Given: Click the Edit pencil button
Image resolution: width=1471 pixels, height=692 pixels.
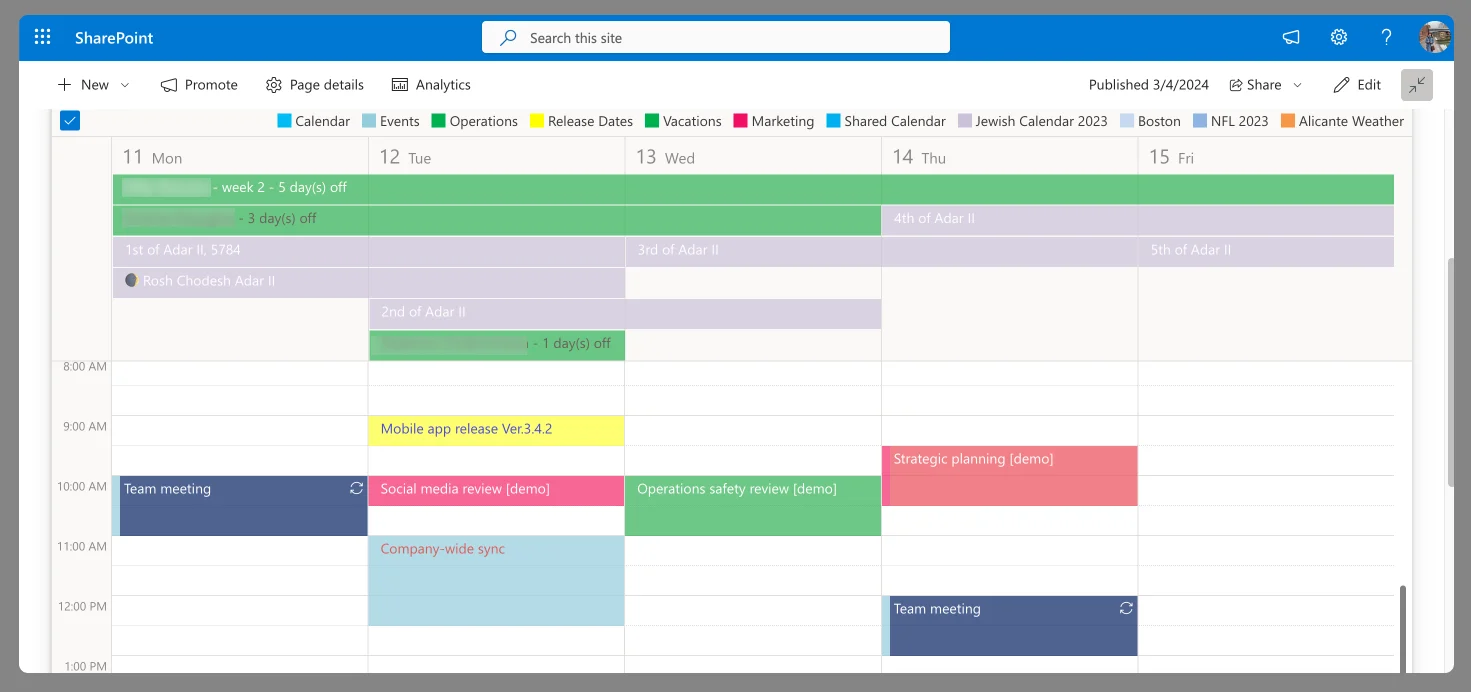Looking at the screenshot, I should tap(1357, 85).
